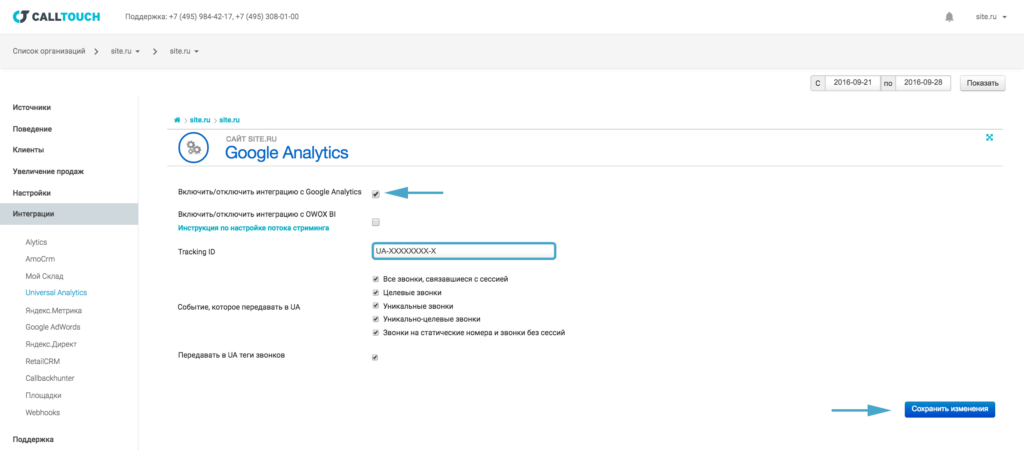The height and width of the screenshot is (460, 1024).
Task: Click Сохранить изменения button
Action: pos(949,409)
